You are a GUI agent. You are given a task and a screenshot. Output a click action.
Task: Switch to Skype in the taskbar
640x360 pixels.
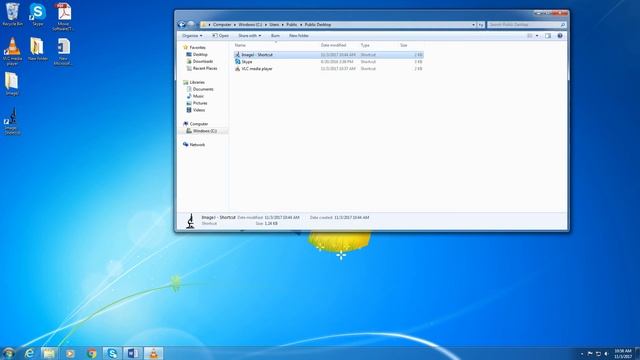point(112,353)
